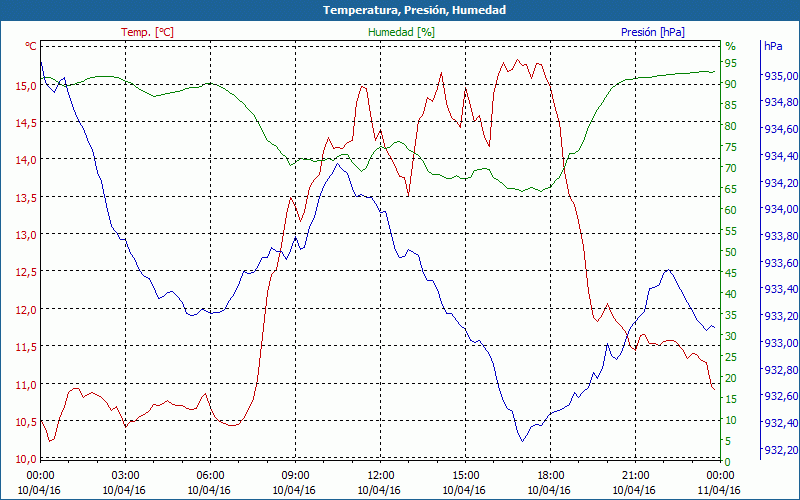Select the blue 'Presión [hPa]' legend label
The image size is (800, 500).
pos(653,32)
